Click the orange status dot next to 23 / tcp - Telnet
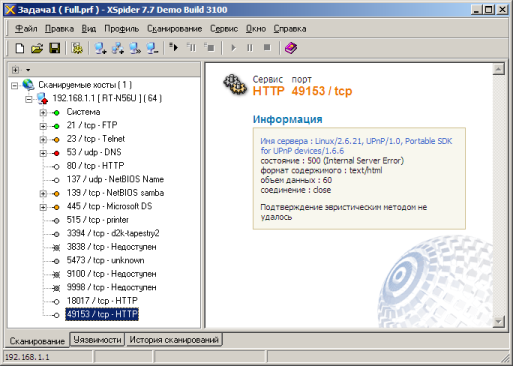Screen dimensions: 513x366 (x=56, y=140)
